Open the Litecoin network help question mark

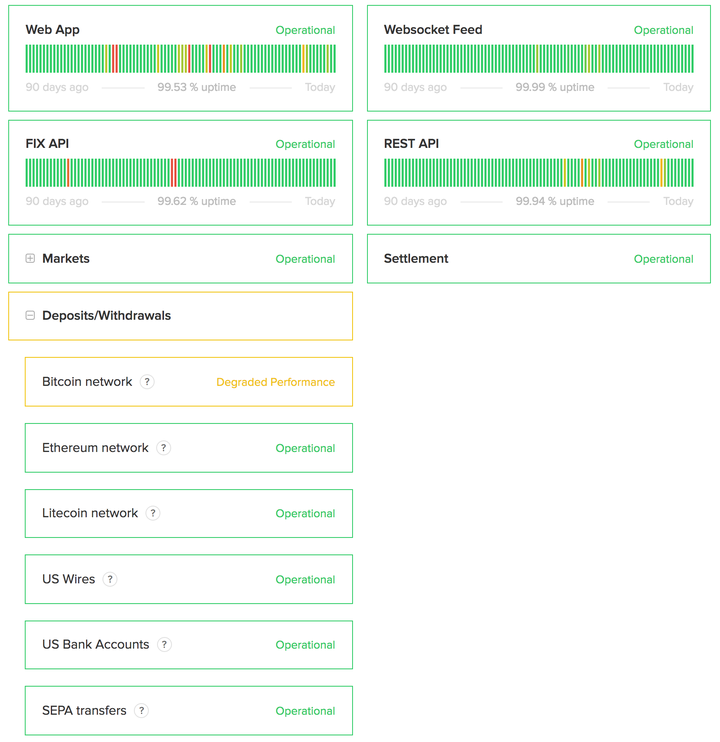[x=153, y=513]
